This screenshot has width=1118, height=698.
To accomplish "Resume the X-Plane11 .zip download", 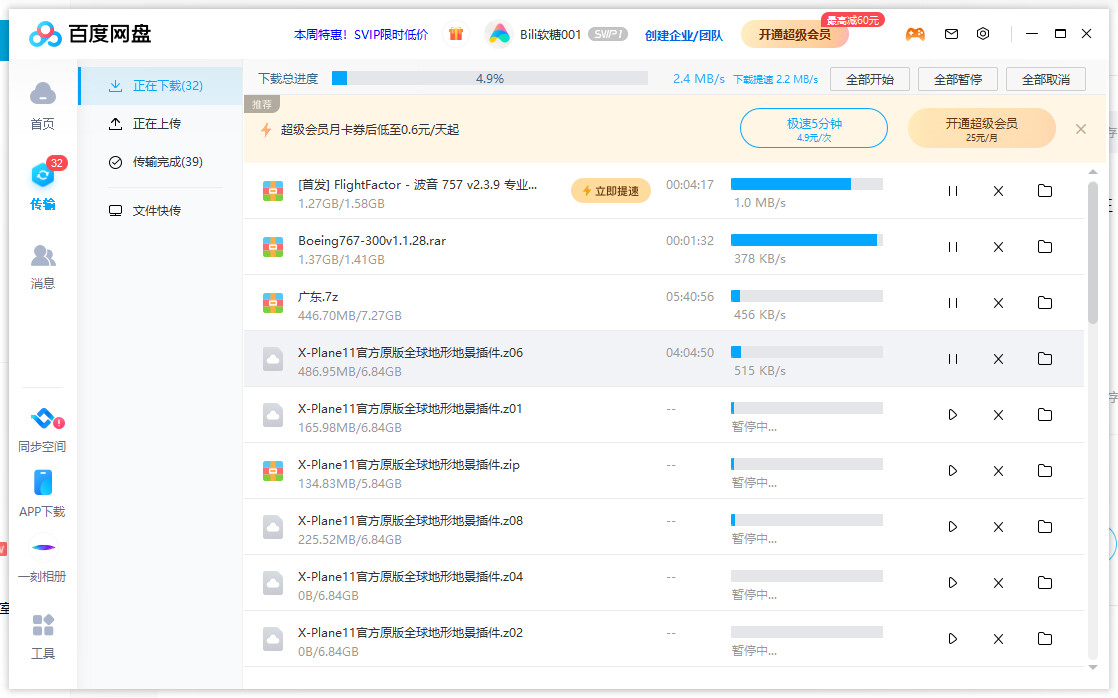I will (953, 471).
